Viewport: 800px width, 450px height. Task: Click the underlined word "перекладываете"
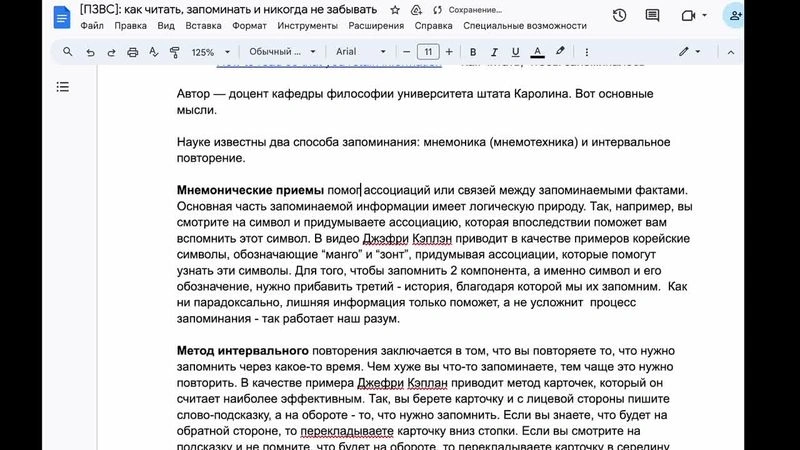point(347,431)
